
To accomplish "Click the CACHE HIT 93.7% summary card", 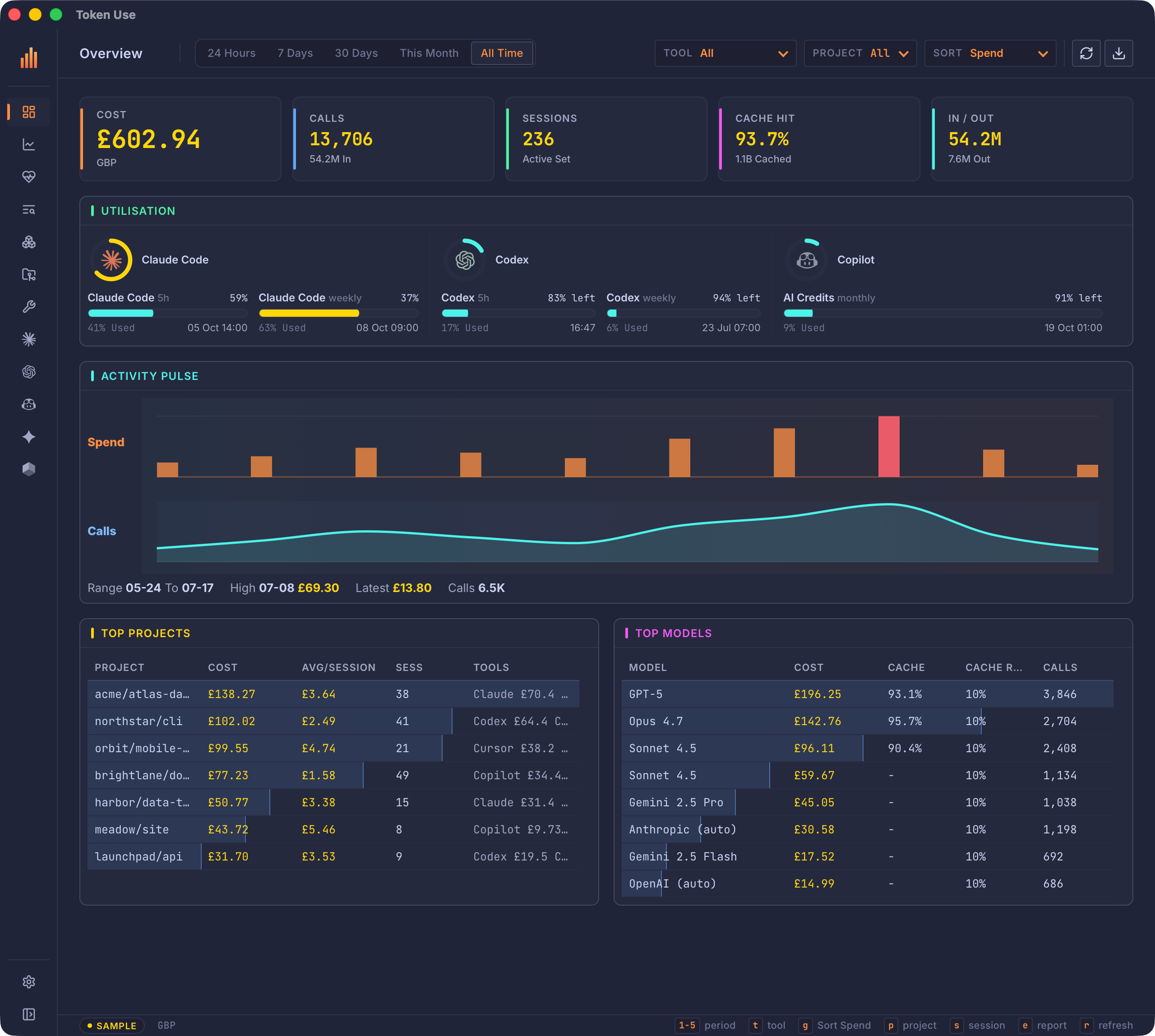I will (x=819, y=139).
